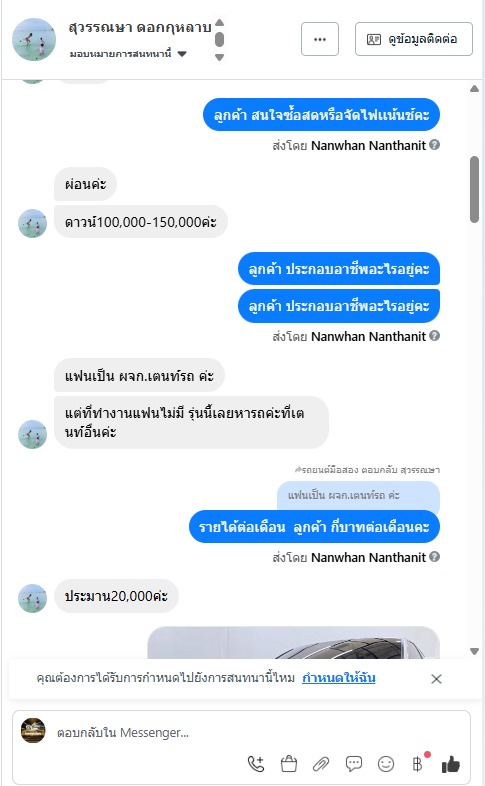Click the phone call icon in composer
This screenshot has width=485, height=786.
click(x=256, y=764)
